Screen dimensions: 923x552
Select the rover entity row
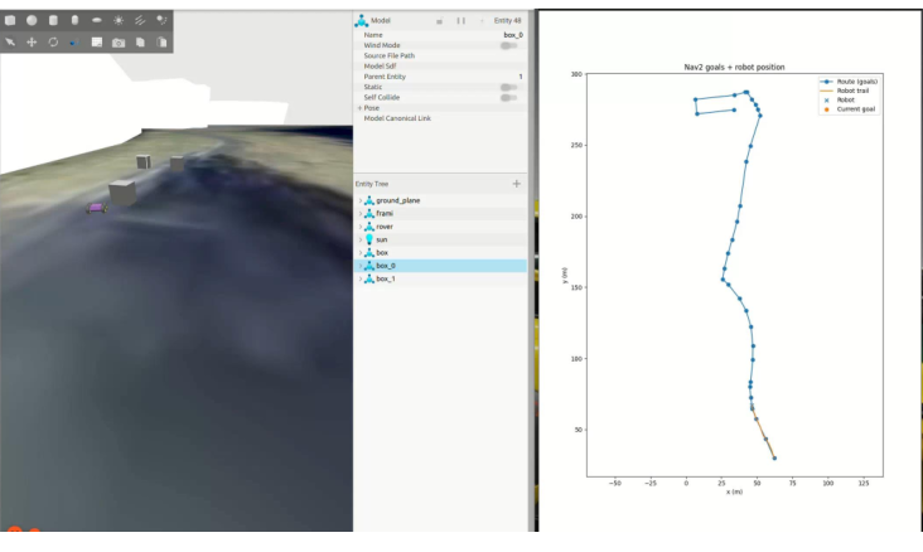pos(440,227)
